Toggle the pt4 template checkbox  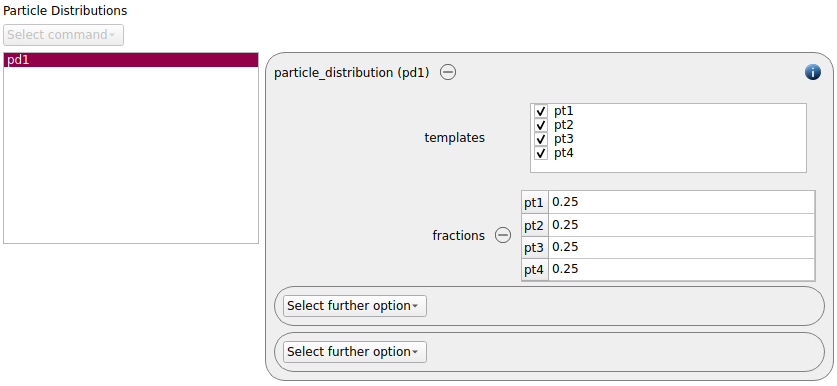click(x=541, y=153)
